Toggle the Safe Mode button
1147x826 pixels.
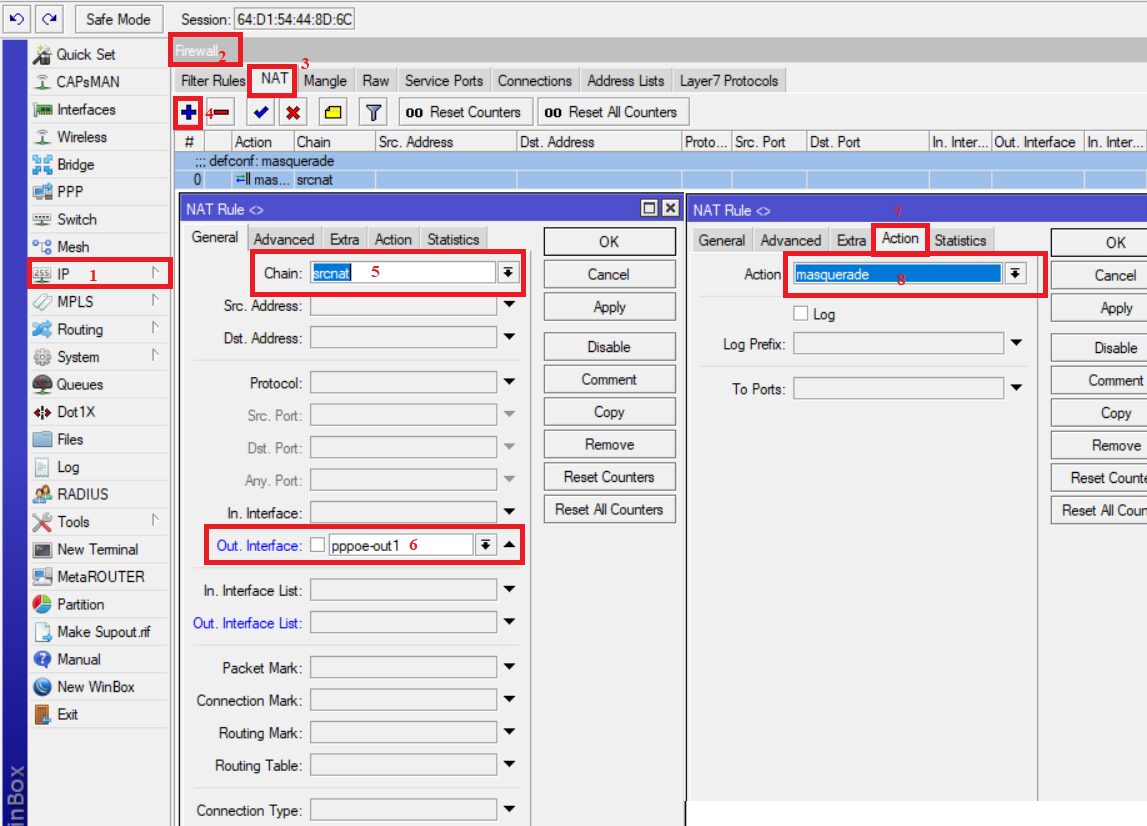[118, 19]
